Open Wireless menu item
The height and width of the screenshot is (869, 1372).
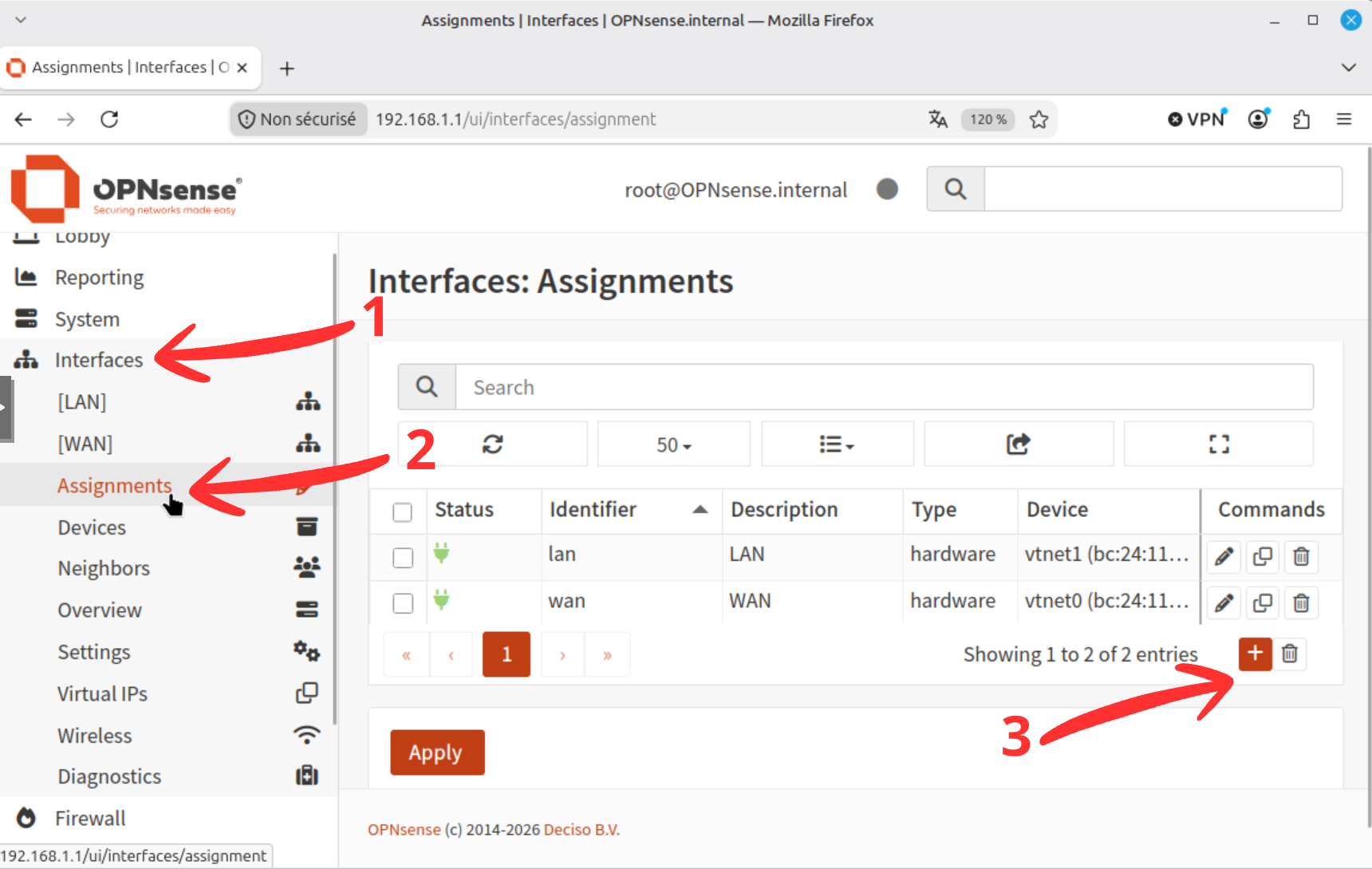tap(94, 736)
